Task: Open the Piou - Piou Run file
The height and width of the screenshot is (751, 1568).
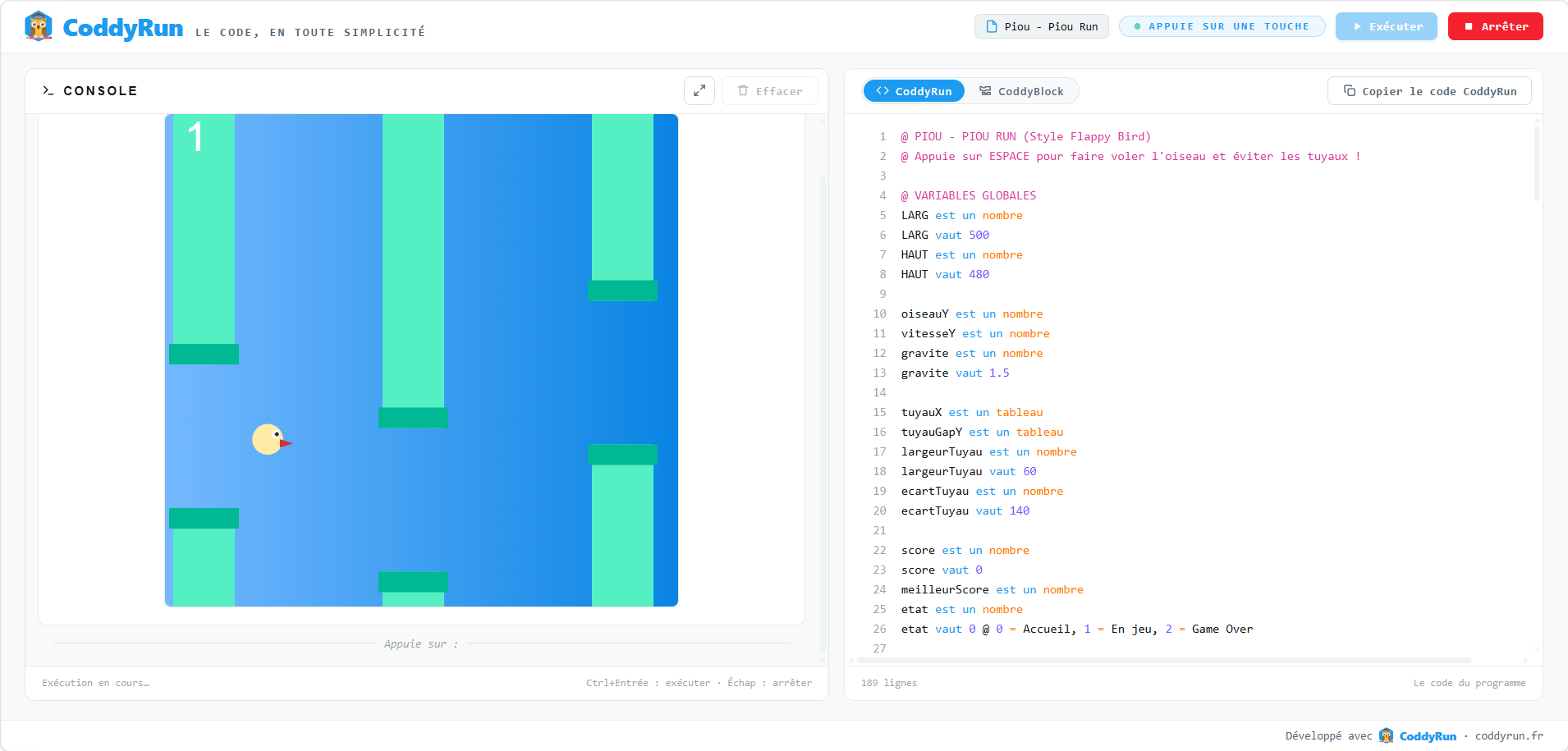Action: tap(1042, 26)
